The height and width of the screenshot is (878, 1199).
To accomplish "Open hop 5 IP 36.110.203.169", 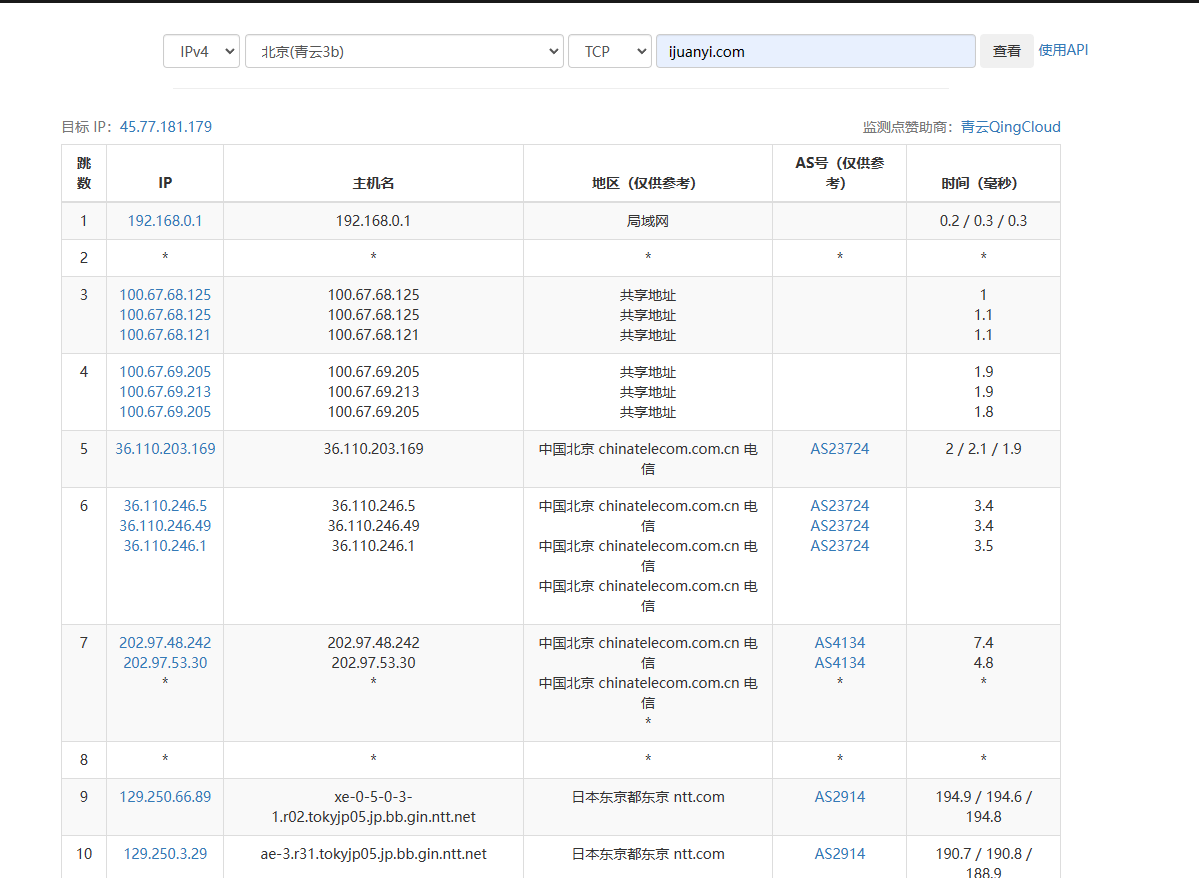I will coord(165,449).
